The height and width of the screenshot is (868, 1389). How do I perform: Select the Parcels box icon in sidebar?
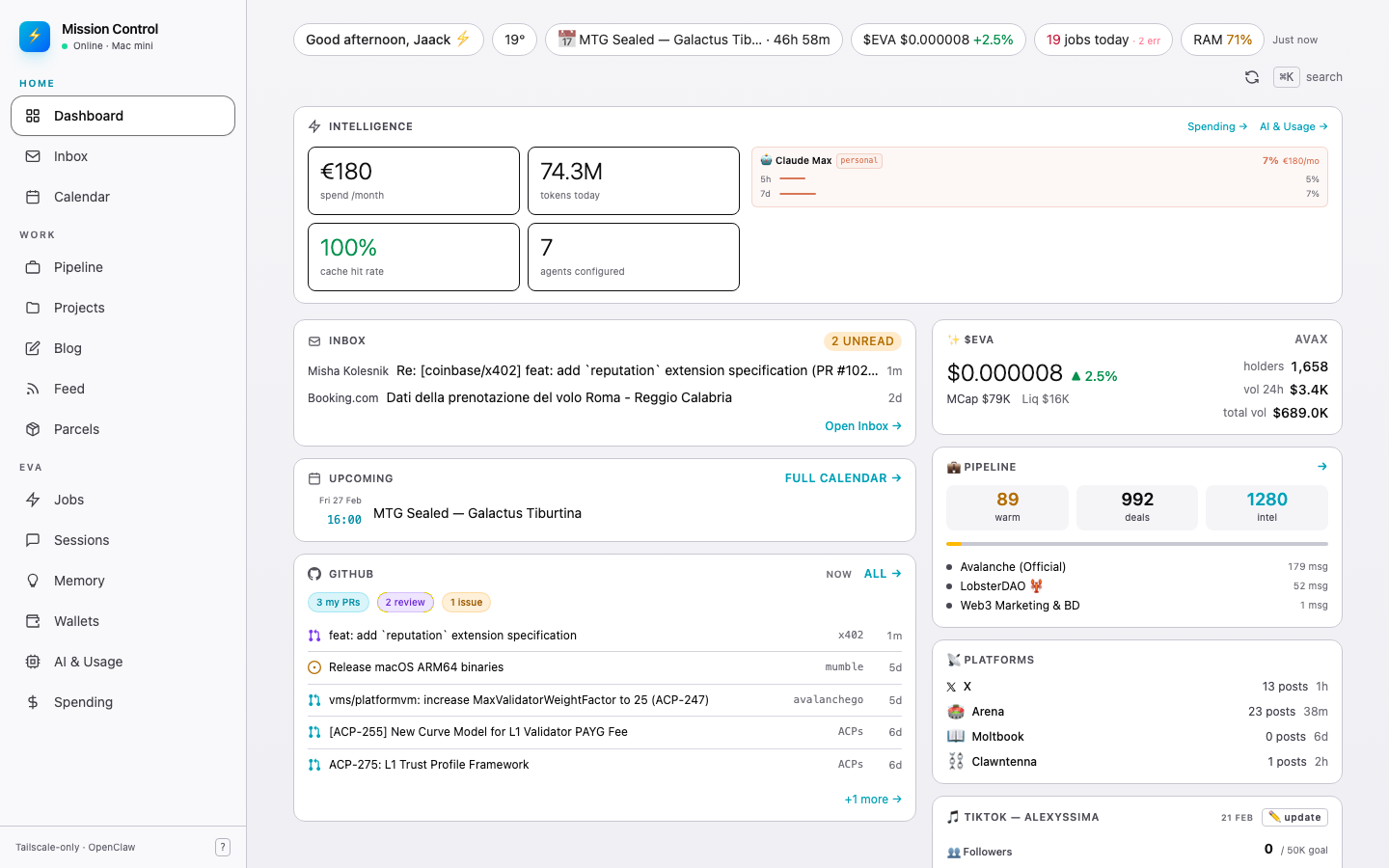click(33, 429)
